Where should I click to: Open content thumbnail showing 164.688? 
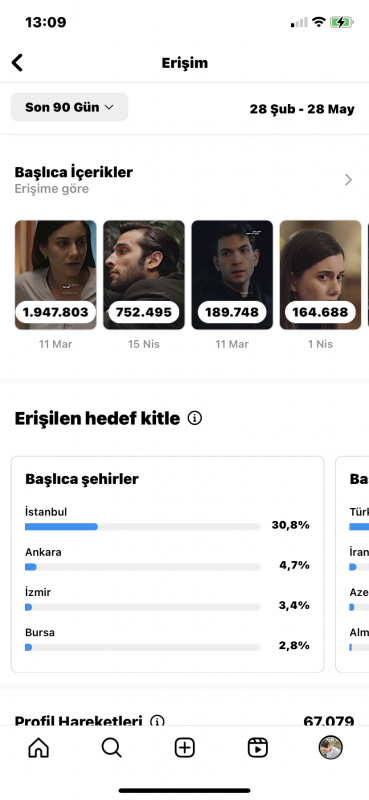coord(321,274)
